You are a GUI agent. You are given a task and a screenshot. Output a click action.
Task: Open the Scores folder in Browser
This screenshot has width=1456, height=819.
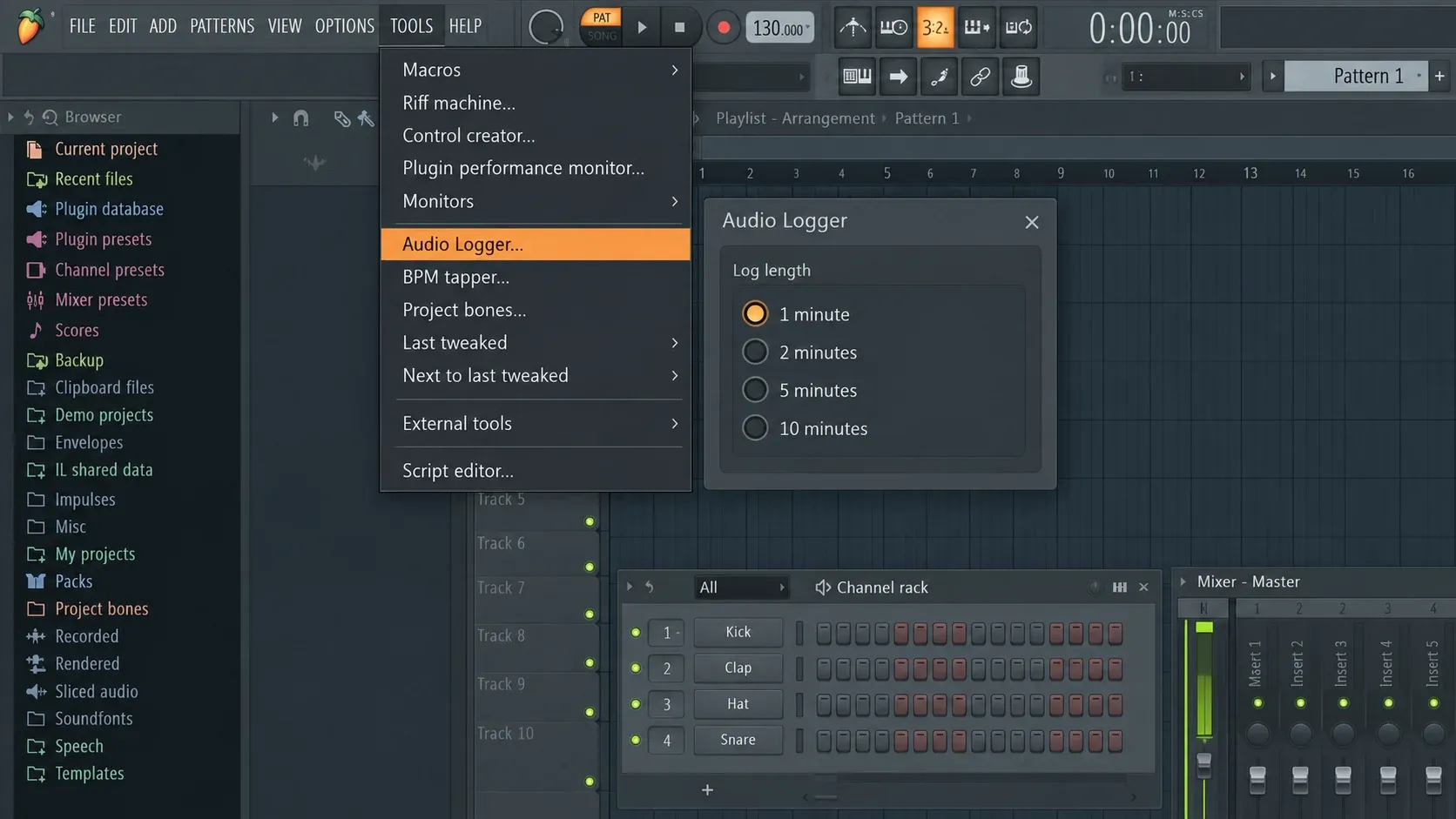tap(77, 330)
